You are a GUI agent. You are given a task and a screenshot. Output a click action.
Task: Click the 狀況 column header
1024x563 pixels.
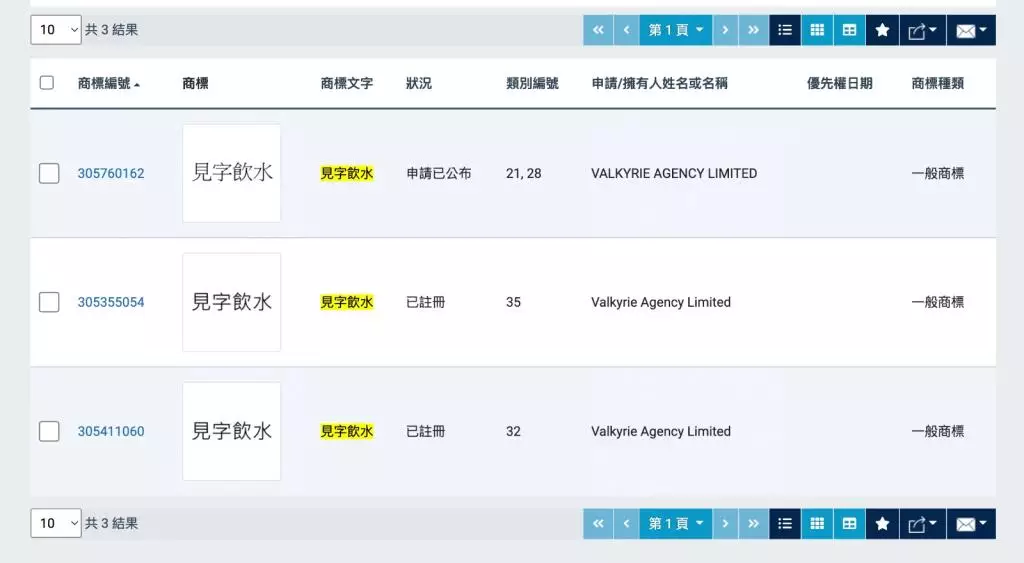(419, 84)
